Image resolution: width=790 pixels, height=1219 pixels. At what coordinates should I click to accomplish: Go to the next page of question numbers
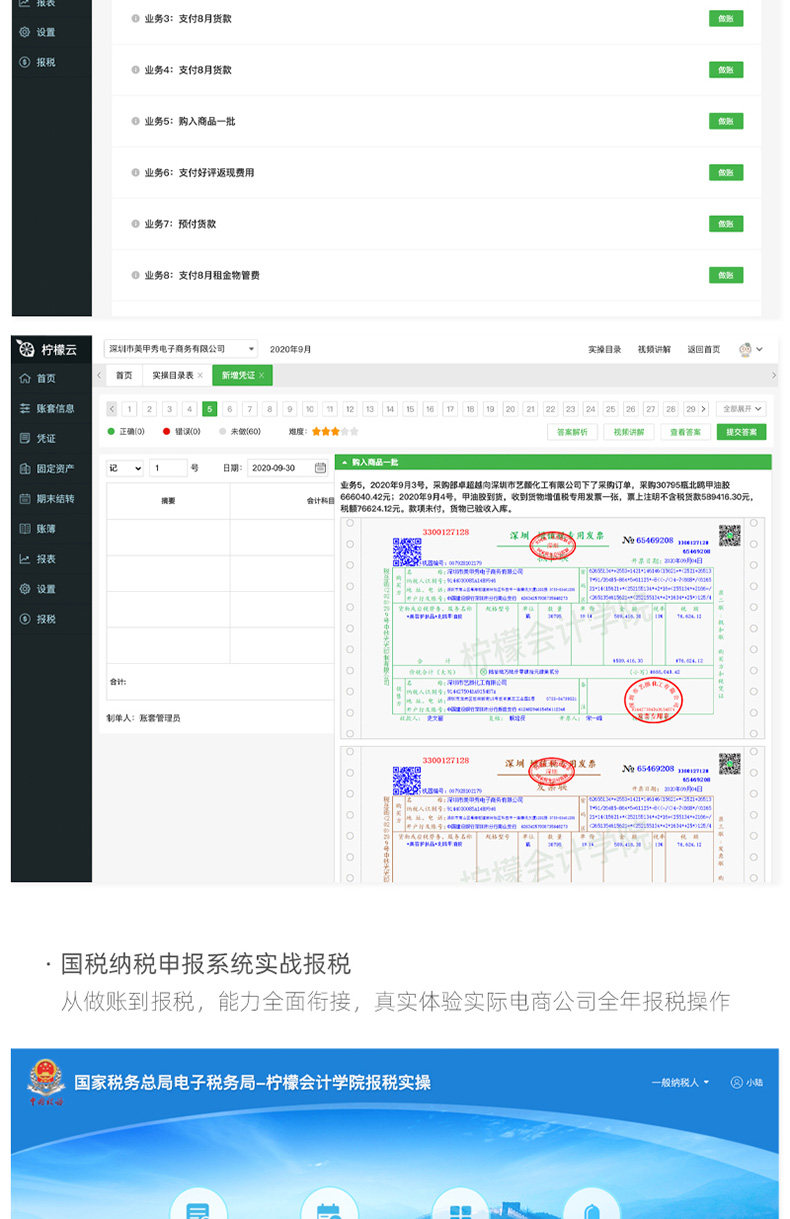click(704, 409)
